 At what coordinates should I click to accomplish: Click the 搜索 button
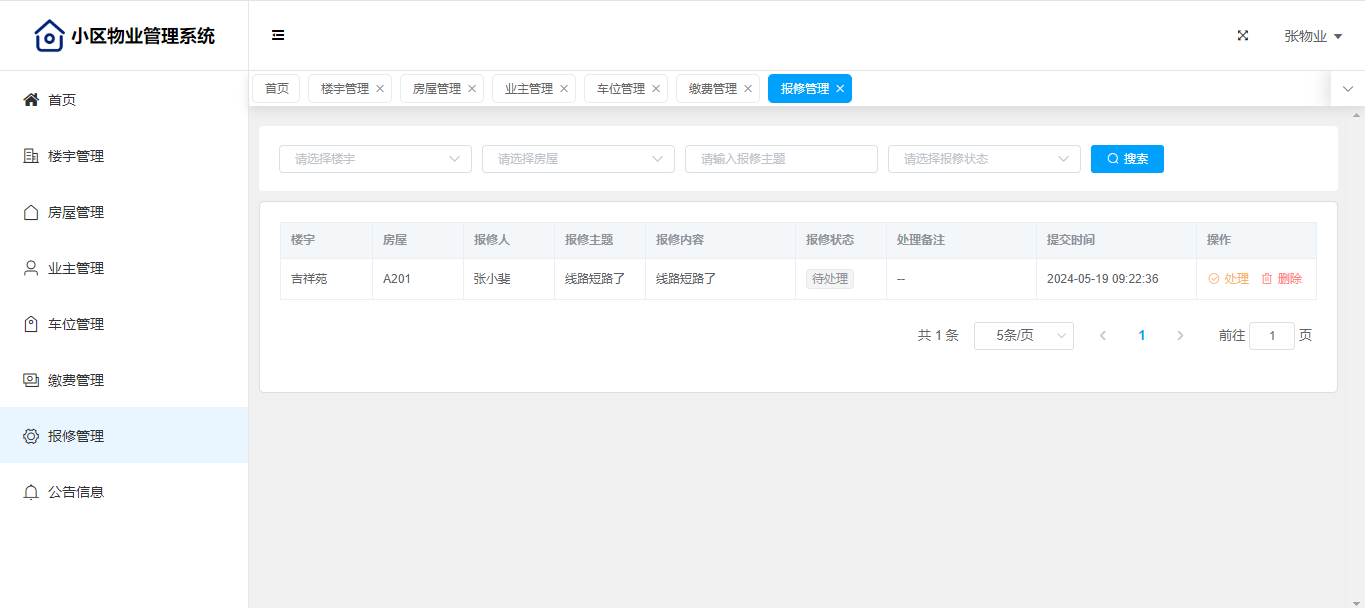[1127, 159]
